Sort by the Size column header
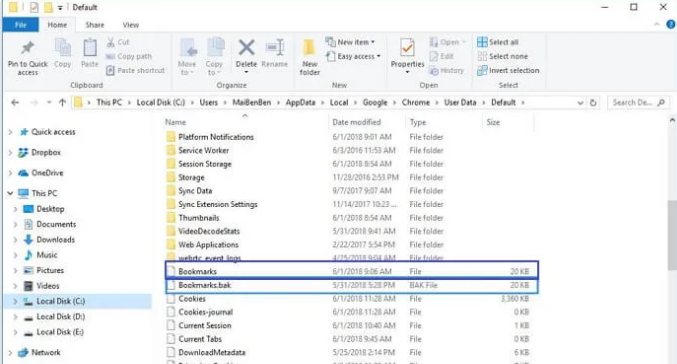Screen dimensions: 677x364 click(x=508, y=122)
